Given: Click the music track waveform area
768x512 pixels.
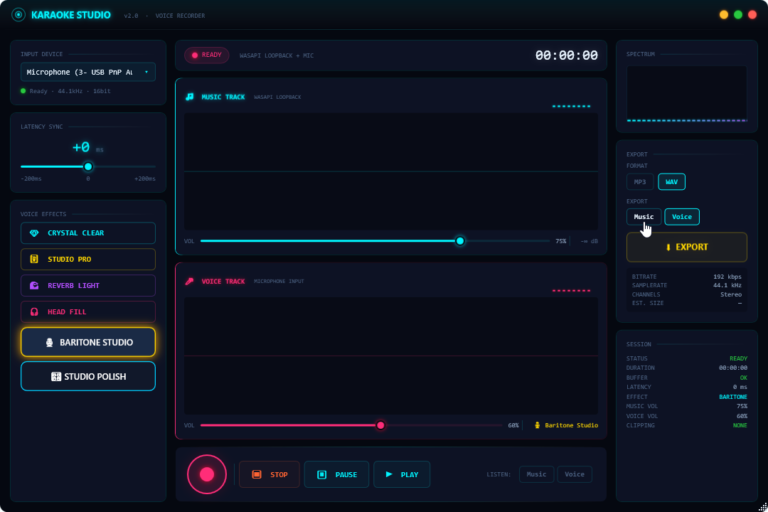Looking at the screenshot, I should pos(391,171).
